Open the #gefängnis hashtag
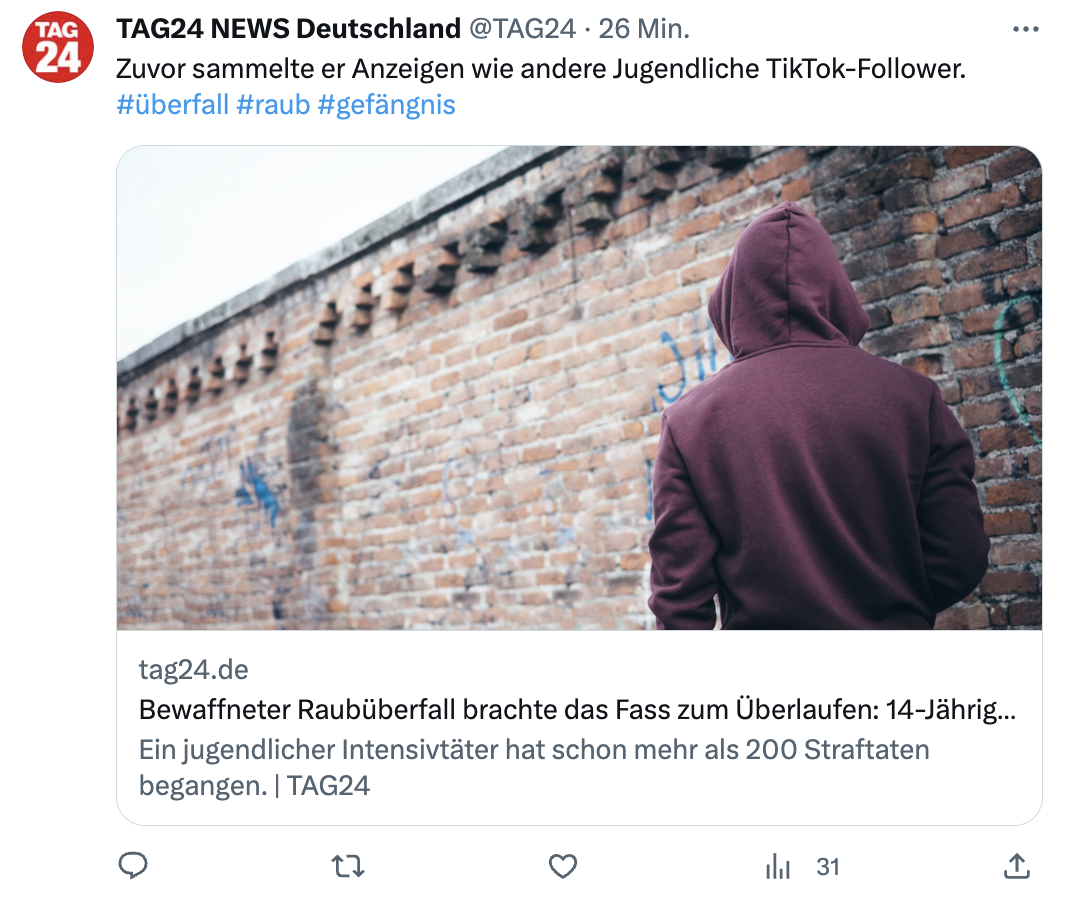This screenshot has width=1070, height=902. coord(386,105)
